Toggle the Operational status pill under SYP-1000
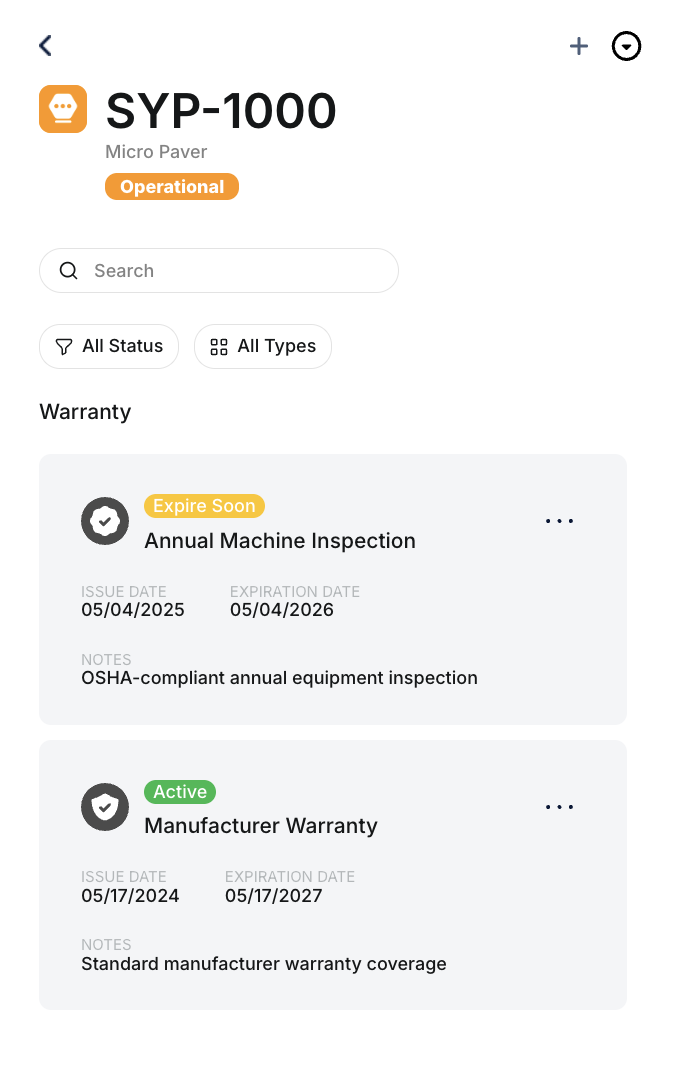 click(171, 186)
